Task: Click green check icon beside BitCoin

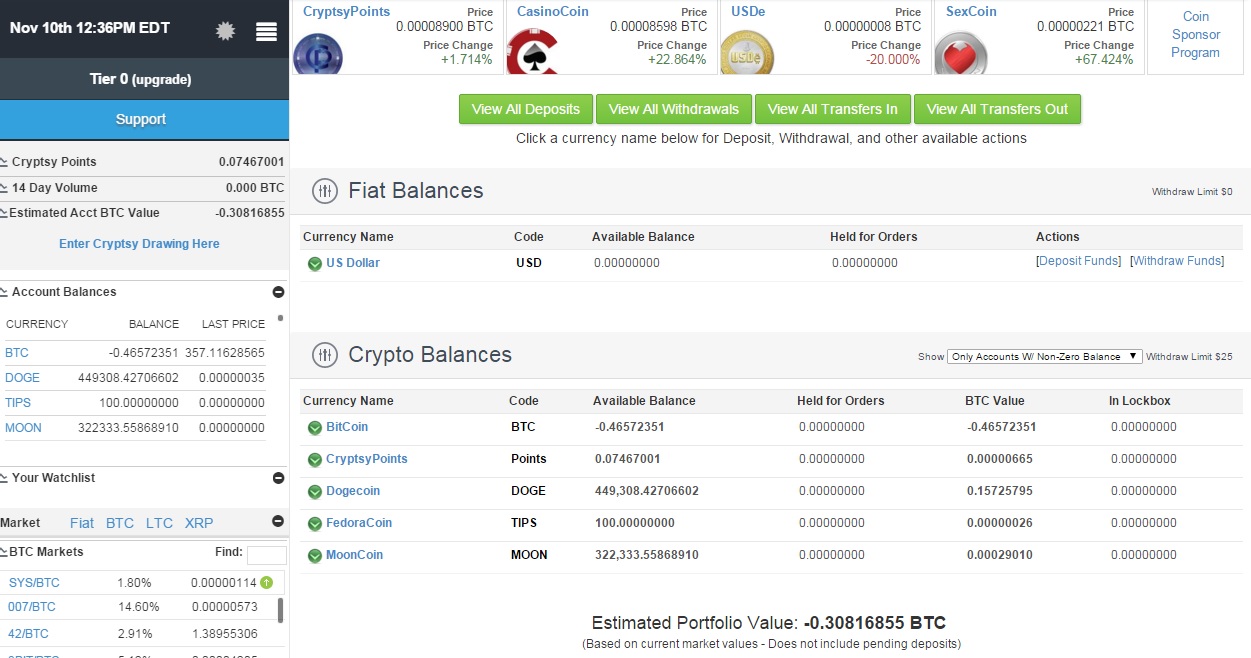Action: point(314,428)
